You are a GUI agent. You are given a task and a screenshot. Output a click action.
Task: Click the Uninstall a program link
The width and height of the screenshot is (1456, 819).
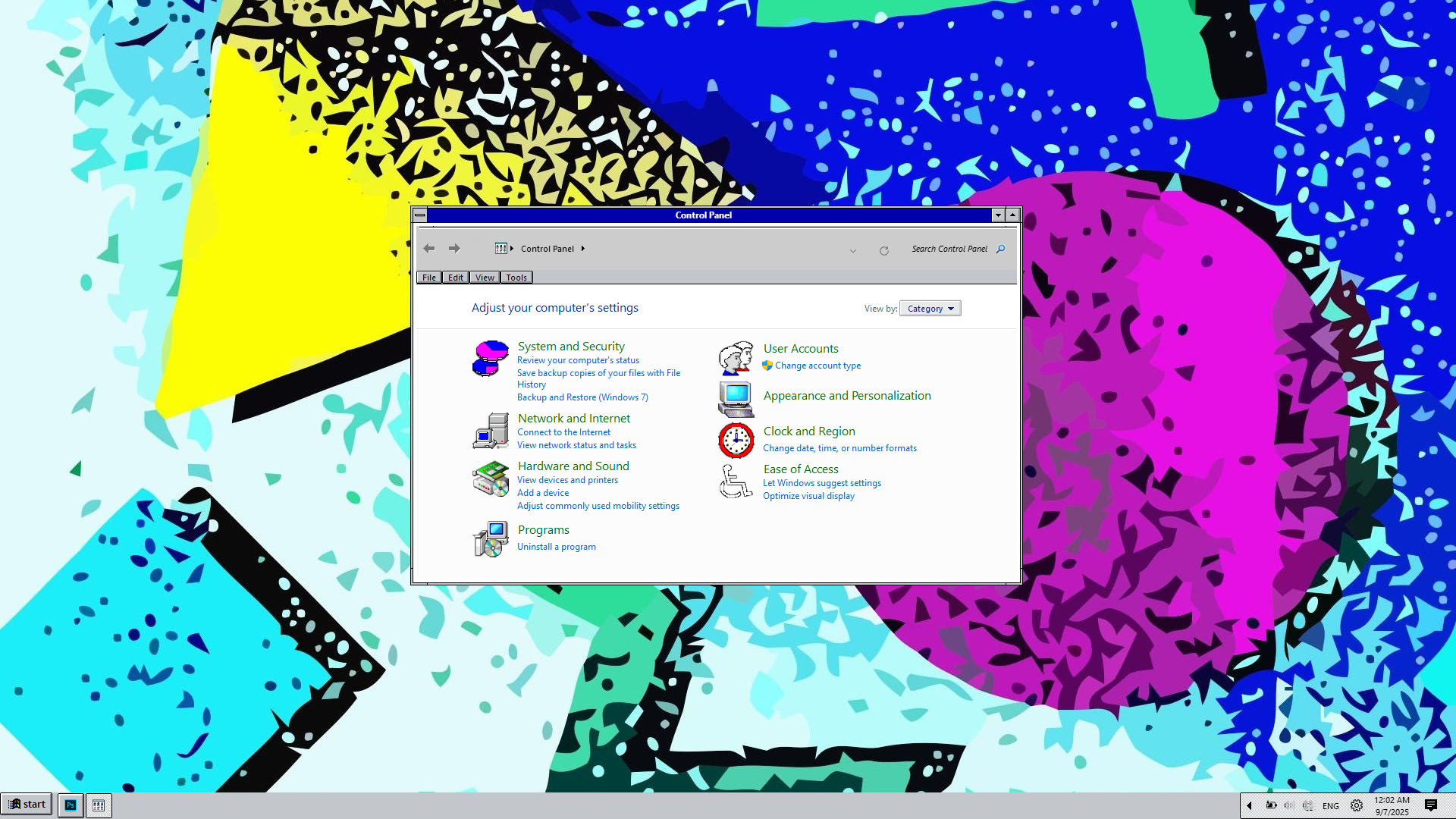pyautogui.click(x=556, y=547)
